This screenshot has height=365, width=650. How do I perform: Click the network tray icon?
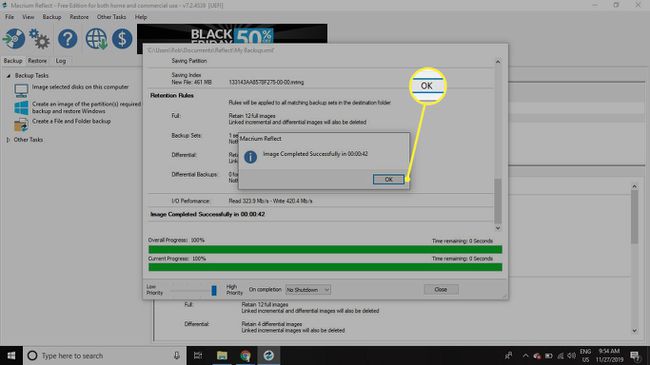click(560, 356)
